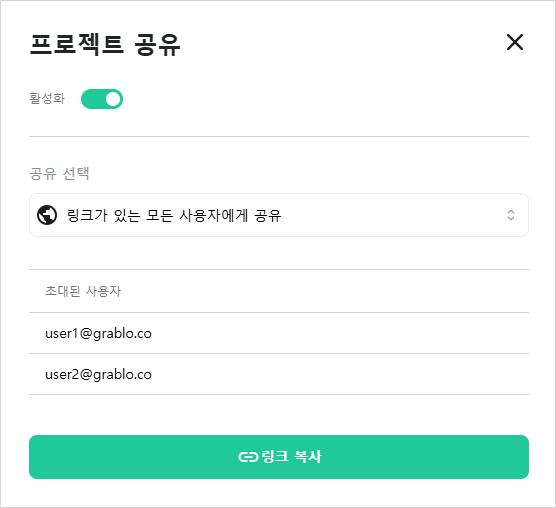Click the X icon at dialog top-right

515,42
